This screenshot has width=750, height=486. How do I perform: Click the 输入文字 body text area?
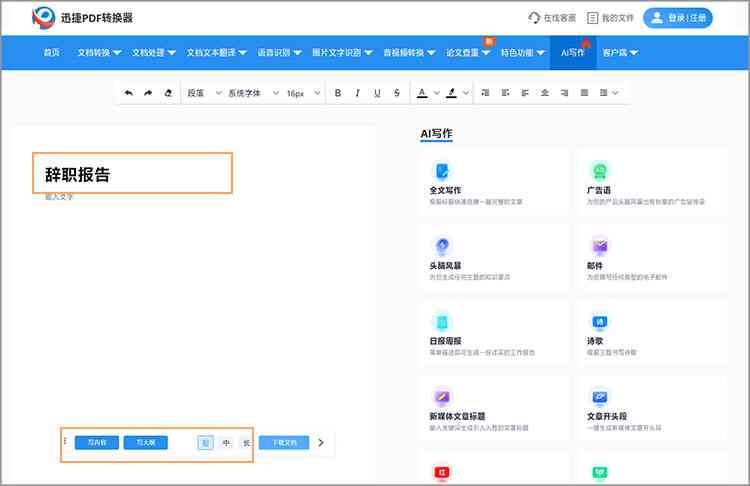(x=59, y=197)
